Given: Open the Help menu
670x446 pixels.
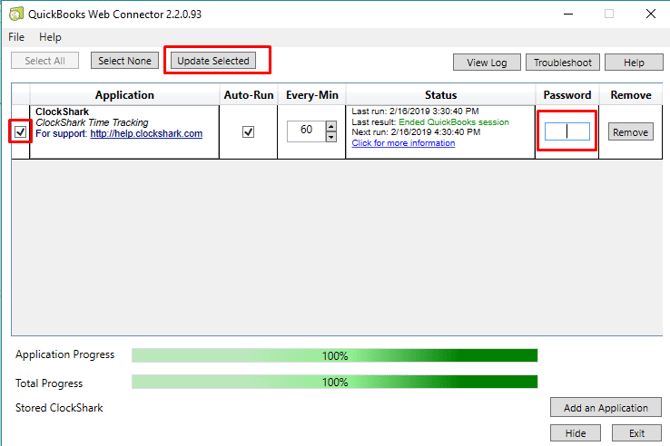Looking at the screenshot, I should [50, 37].
